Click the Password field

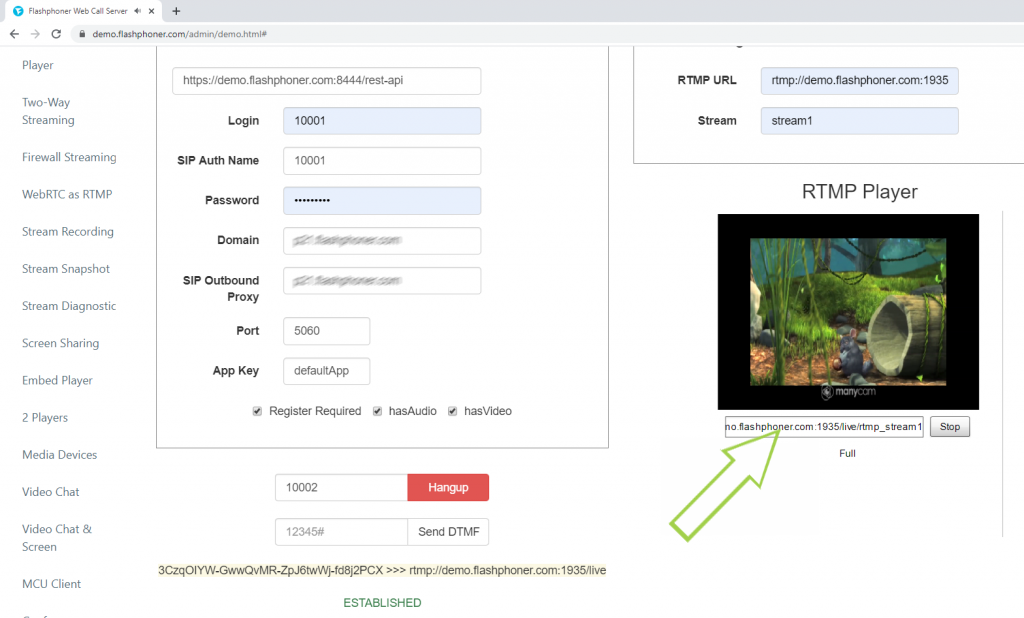coord(382,201)
